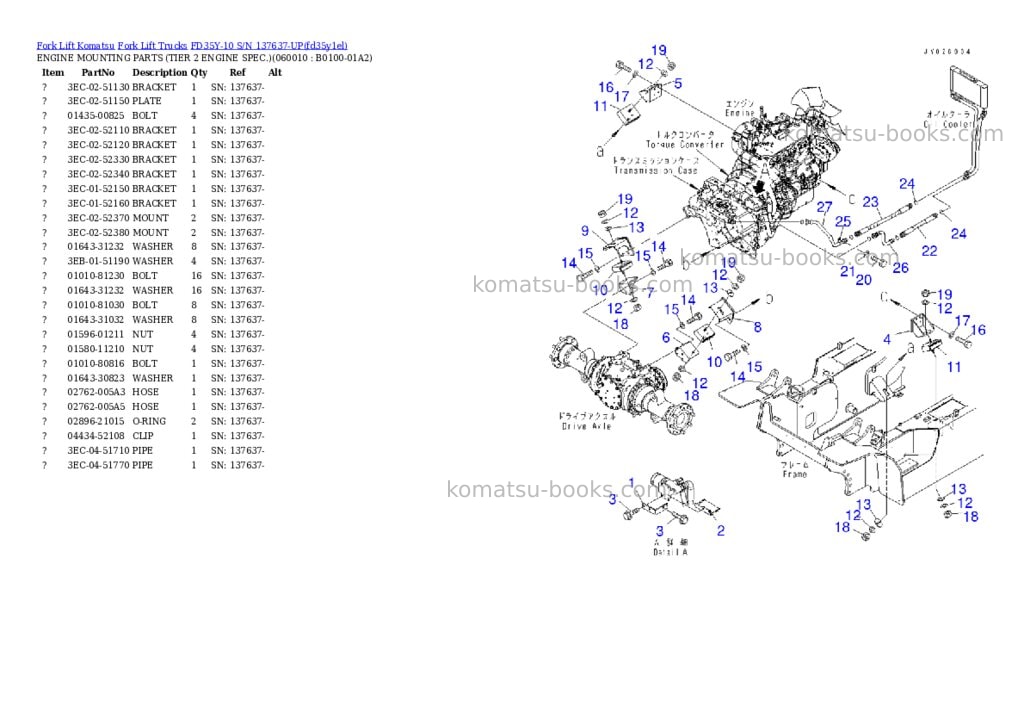The height and width of the screenshot is (725, 1024).
Task: Click callout number 4 in the diagram
Action: point(887,340)
